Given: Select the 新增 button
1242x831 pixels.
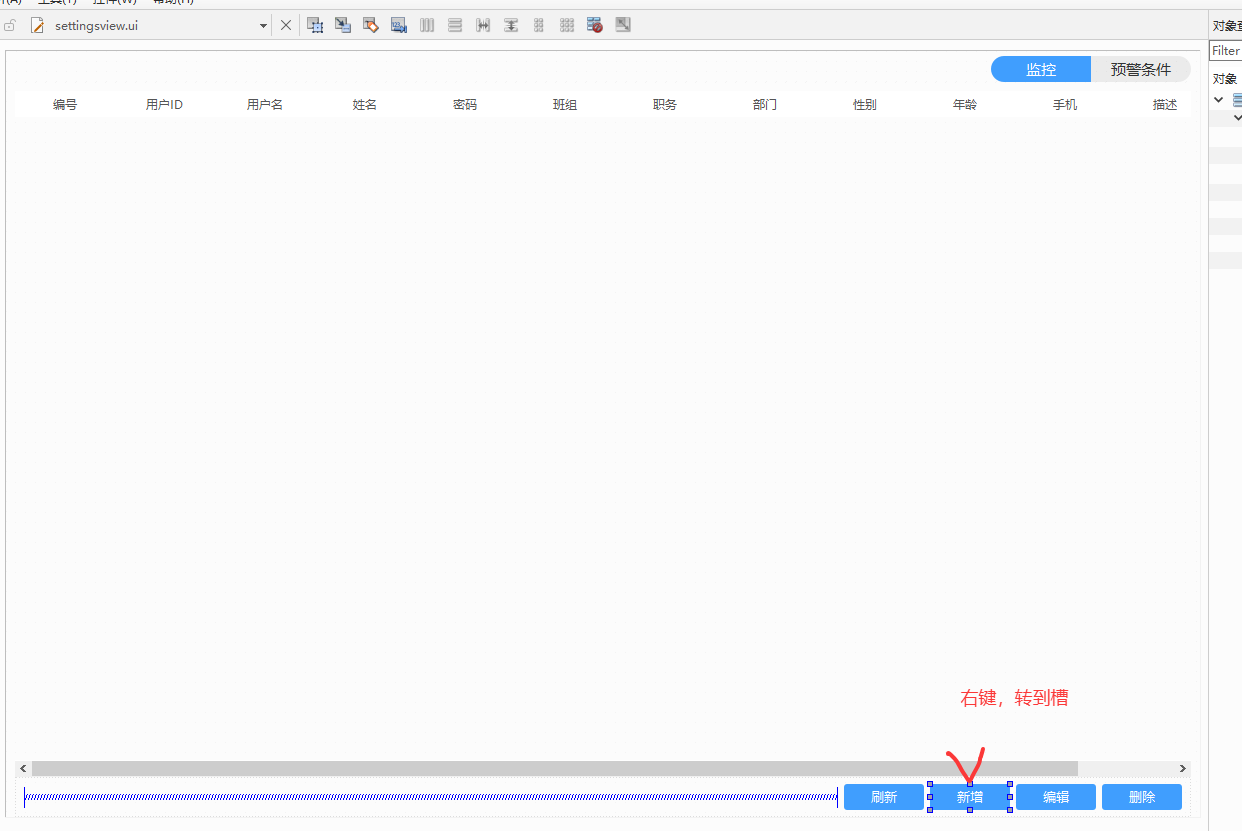Looking at the screenshot, I should [x=970, y=797].
